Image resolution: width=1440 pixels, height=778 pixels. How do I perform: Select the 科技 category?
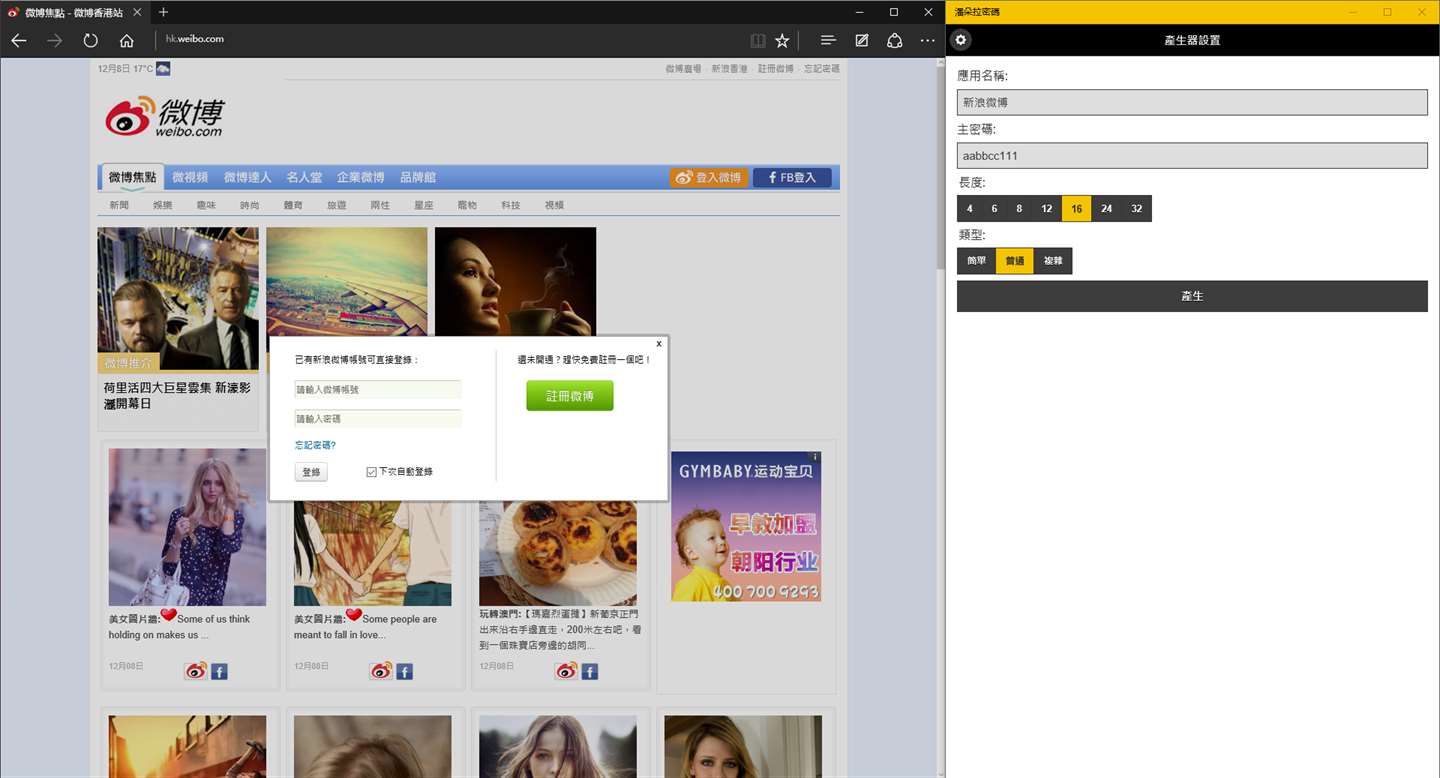tap(511, 205)
